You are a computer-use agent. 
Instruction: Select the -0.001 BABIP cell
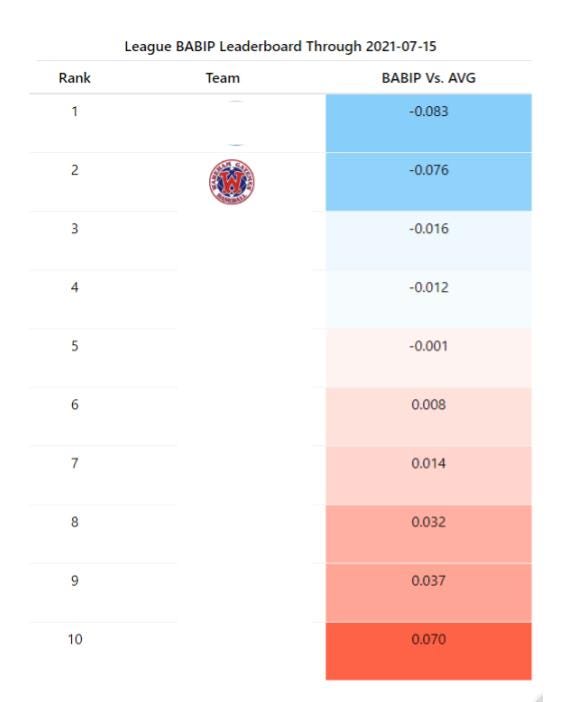pos(428,358)
